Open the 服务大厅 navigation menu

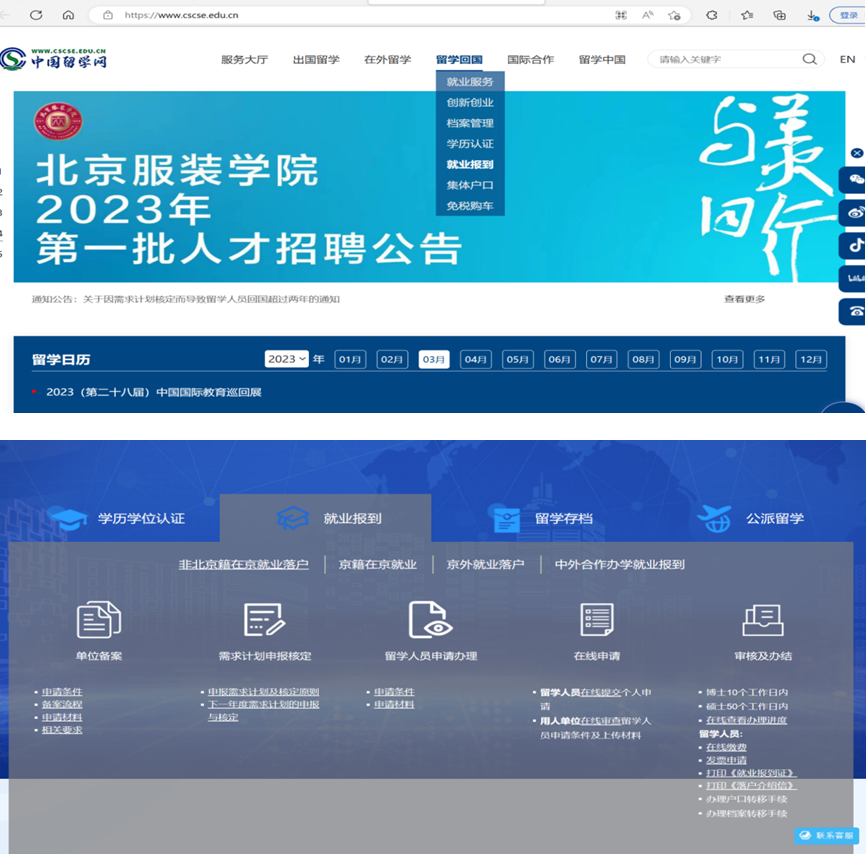244,60
